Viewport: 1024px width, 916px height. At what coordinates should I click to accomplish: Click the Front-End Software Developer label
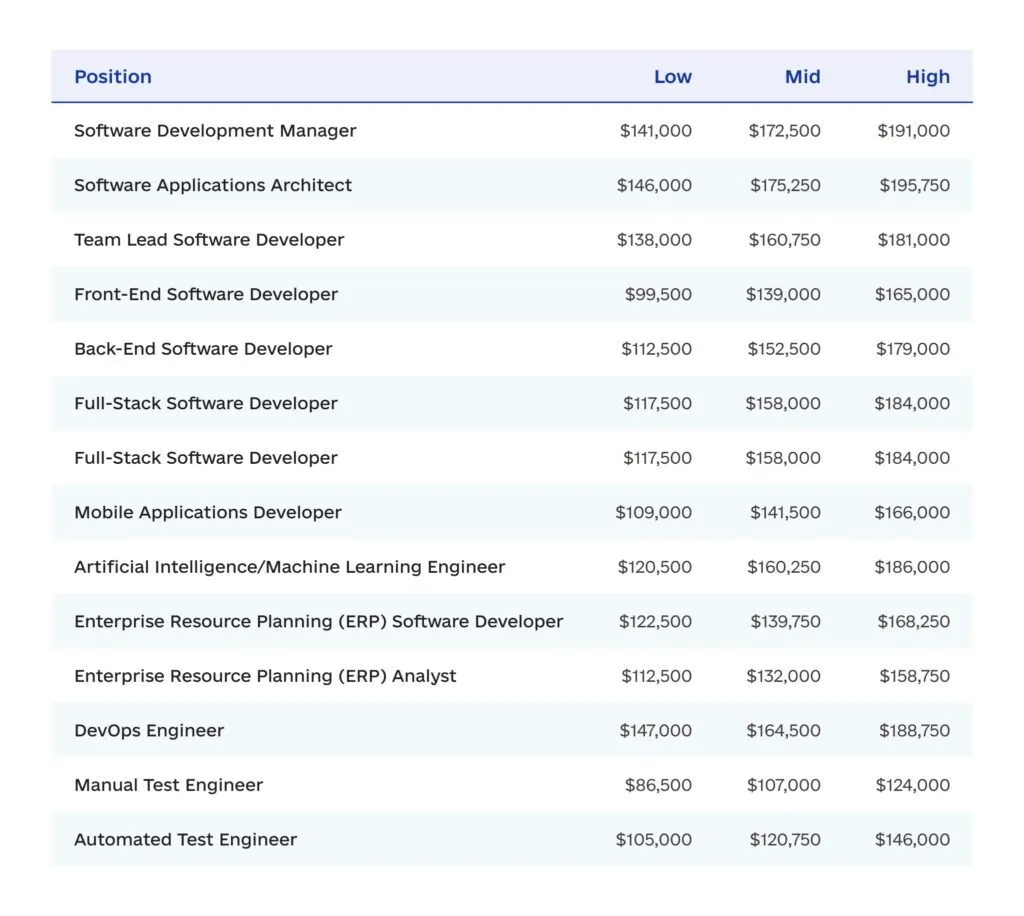[x=206, y=294]
